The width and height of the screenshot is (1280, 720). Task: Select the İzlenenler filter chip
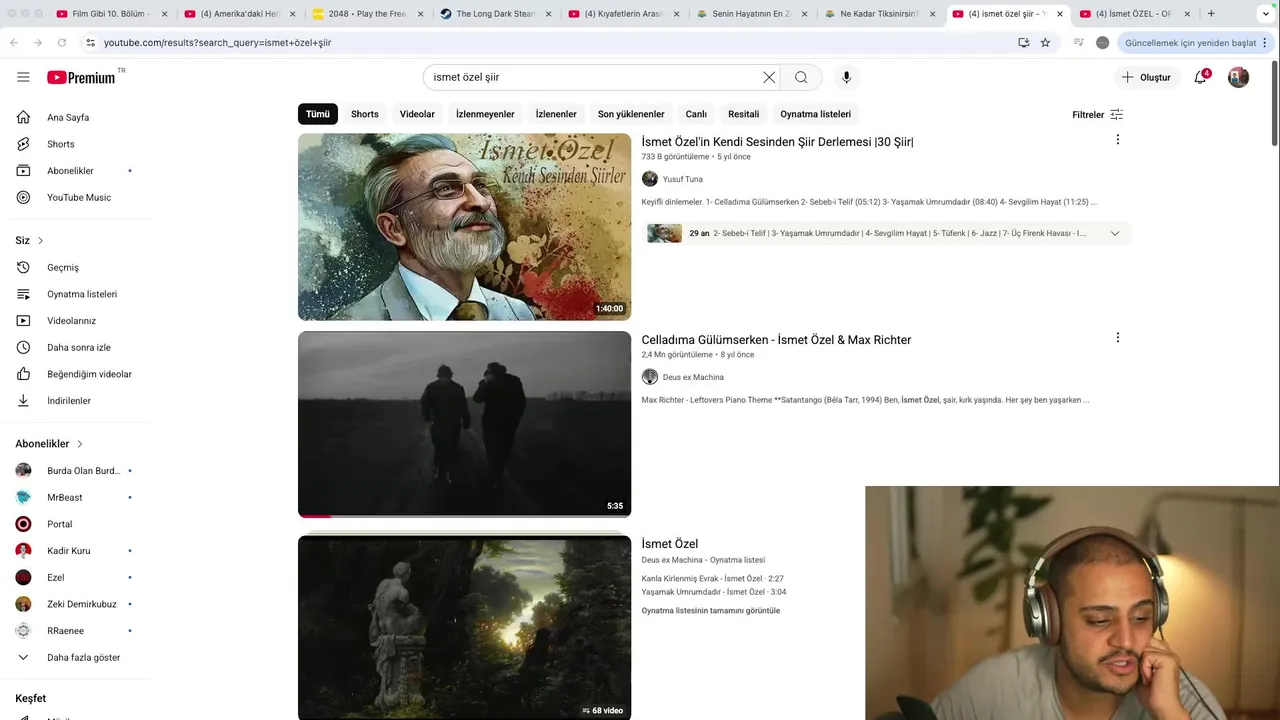coord(556,114)
